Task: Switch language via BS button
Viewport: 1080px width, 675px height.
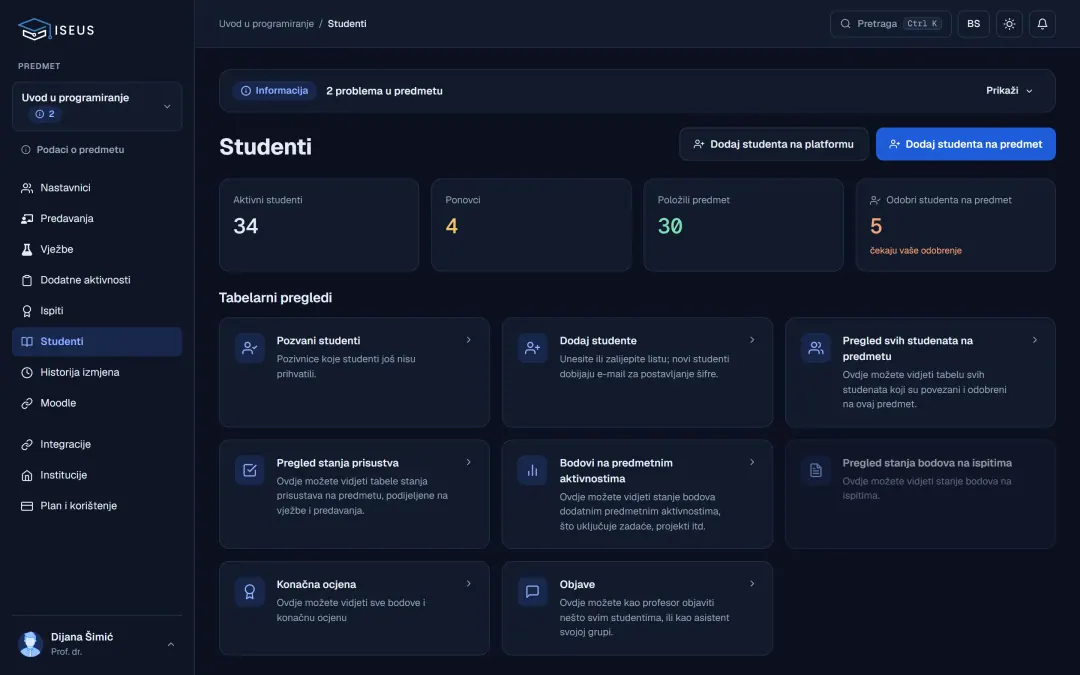Action: click(x=973, y=24)
